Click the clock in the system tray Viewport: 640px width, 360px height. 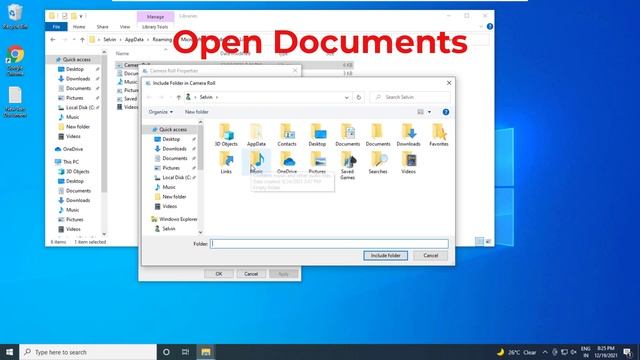(606, 352)
